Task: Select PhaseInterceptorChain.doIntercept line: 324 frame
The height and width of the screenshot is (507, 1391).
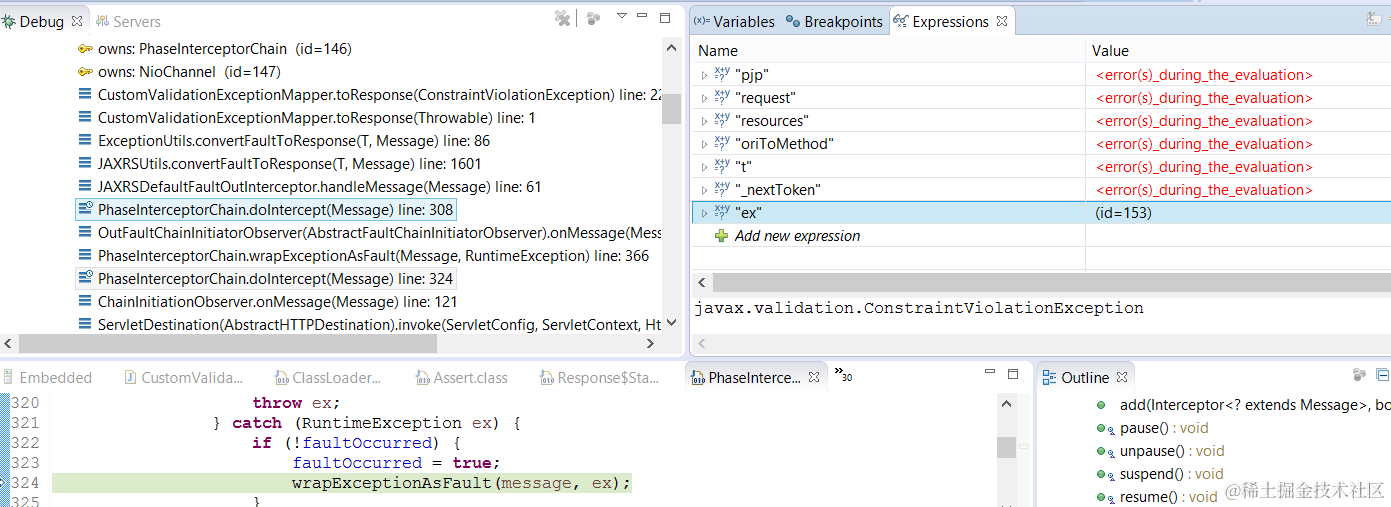Action: pos(266,278)
